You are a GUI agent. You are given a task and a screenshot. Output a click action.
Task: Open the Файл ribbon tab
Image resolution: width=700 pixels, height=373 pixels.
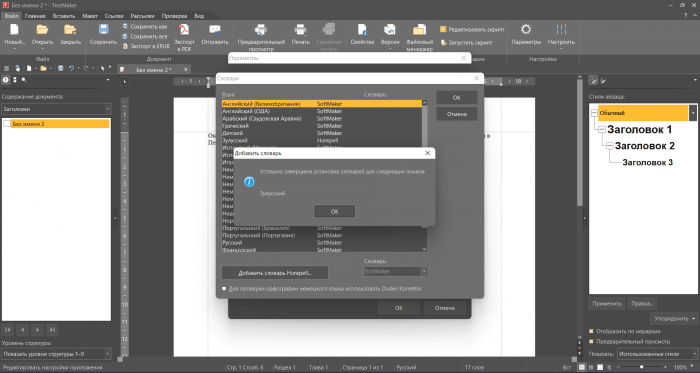point(12,16)
